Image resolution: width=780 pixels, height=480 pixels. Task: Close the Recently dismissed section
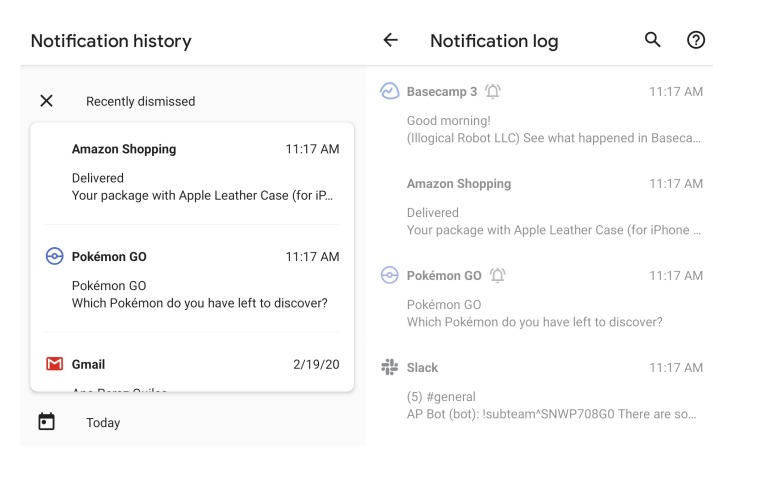pyautogui.click(x=46, y=101)
